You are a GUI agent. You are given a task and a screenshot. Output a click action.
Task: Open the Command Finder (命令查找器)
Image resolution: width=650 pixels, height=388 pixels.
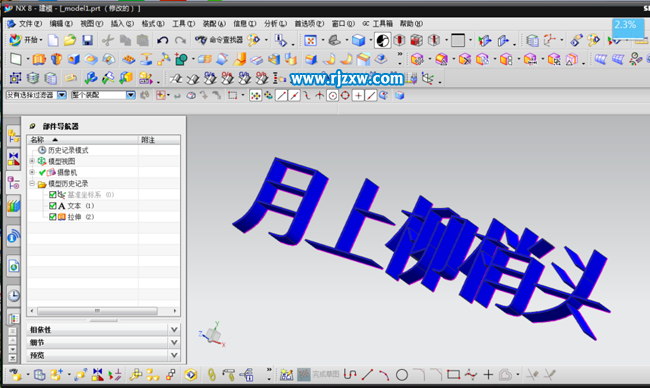(x=219, y=40)
